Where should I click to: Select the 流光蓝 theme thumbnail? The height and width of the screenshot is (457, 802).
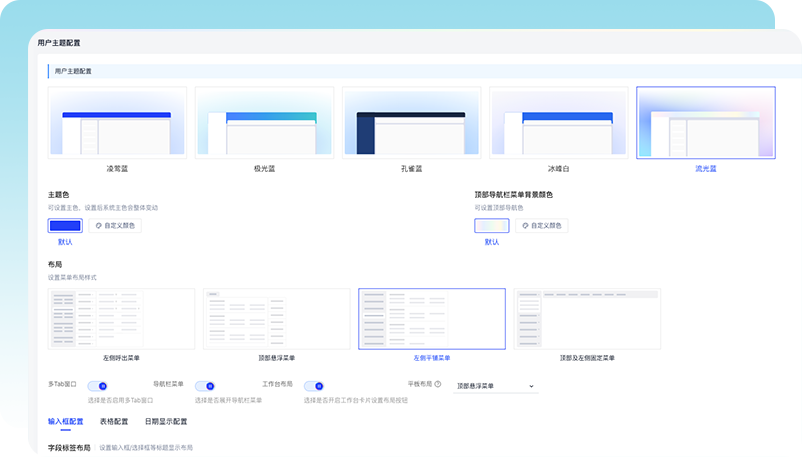click(706, 123)
